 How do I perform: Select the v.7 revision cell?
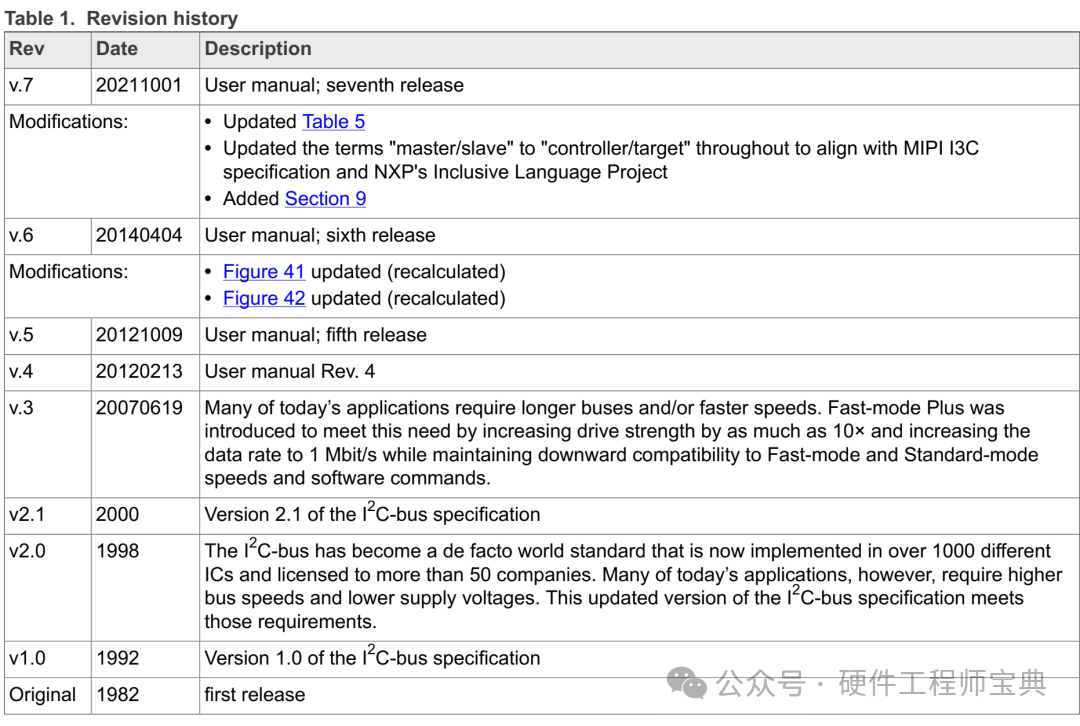[48, 86]
